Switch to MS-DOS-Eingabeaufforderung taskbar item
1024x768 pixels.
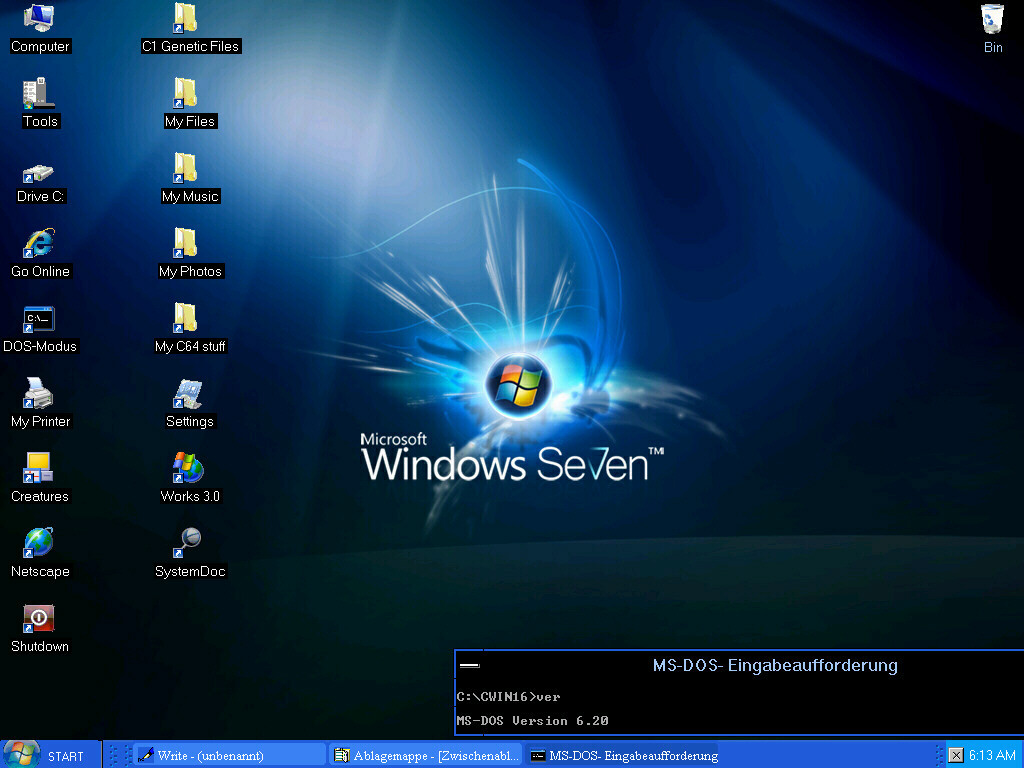coord(624,756)
